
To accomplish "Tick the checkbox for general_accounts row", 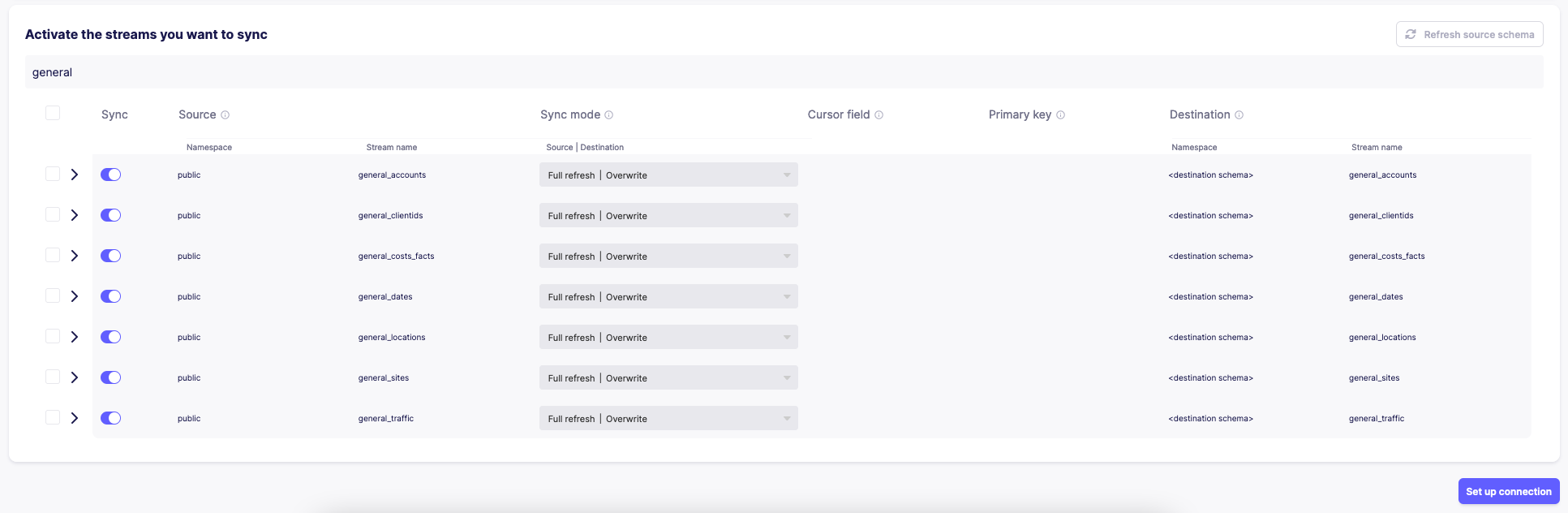I will (x=53, y=174).
